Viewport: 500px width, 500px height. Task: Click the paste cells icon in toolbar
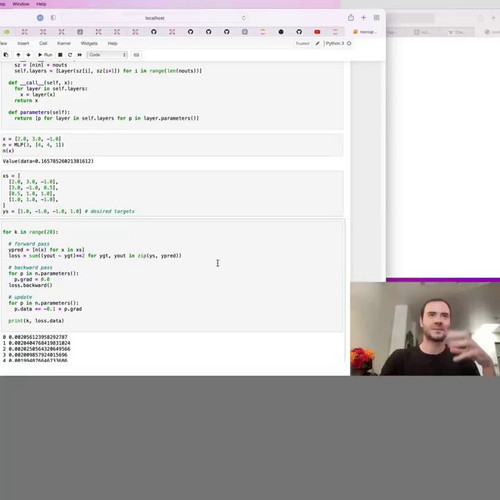point(6,55)
